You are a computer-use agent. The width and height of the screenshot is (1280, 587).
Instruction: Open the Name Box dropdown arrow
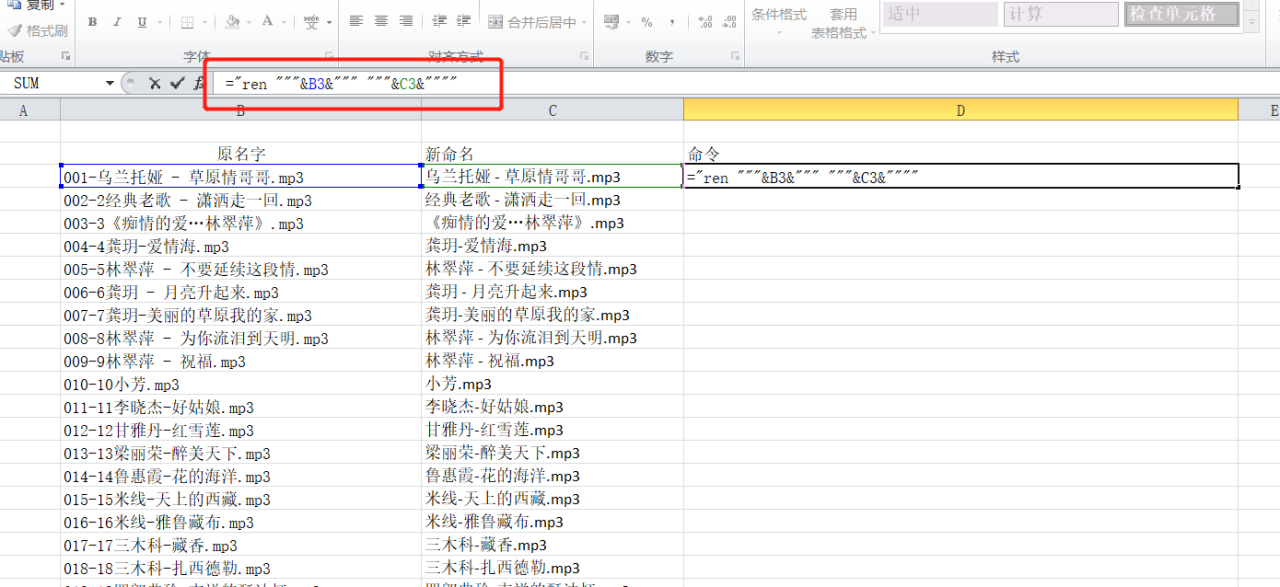(x=110, y=83)
